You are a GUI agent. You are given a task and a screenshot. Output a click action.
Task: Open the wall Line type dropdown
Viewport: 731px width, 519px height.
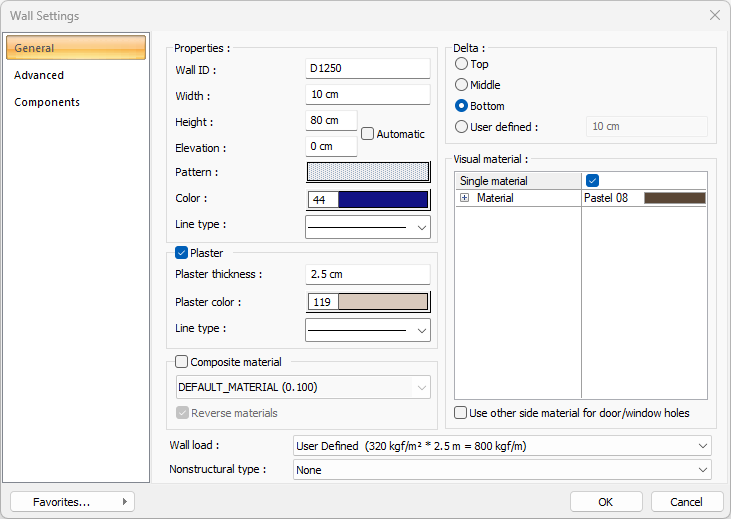367,227
